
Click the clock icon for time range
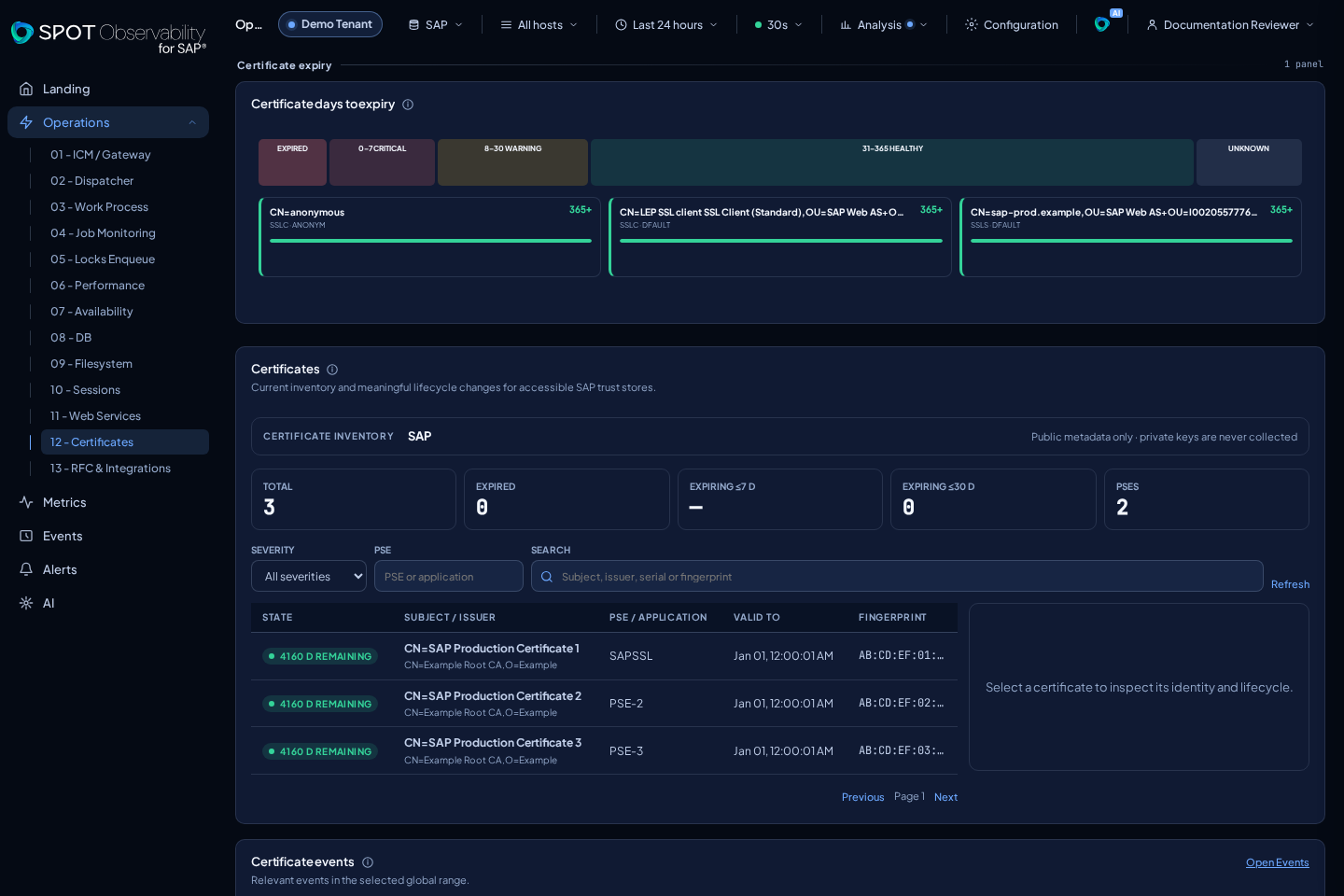point(621,25)
